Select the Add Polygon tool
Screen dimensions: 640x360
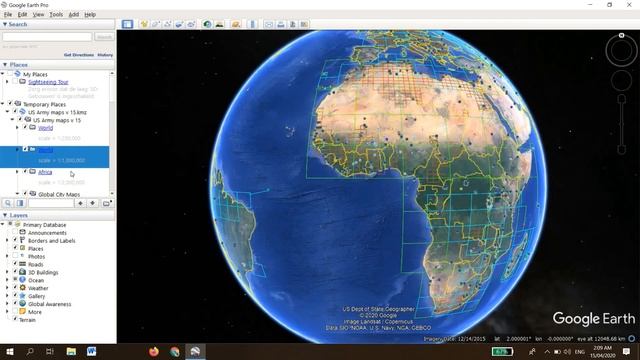pos(156,24)
